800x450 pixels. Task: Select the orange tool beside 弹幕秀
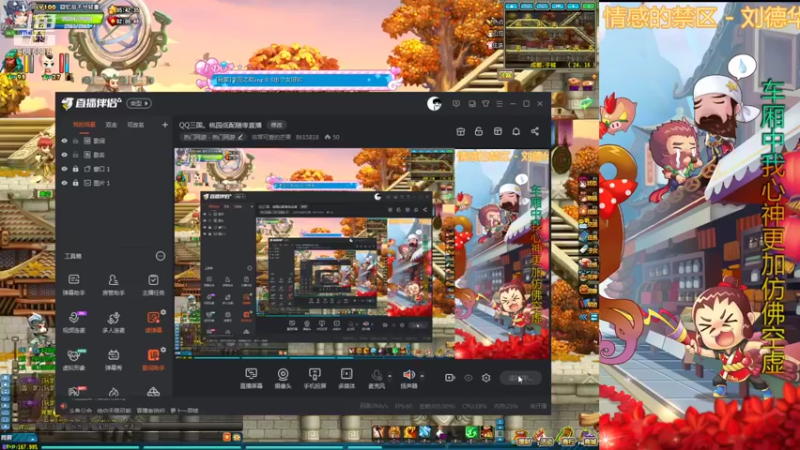(x=153, y=359)
